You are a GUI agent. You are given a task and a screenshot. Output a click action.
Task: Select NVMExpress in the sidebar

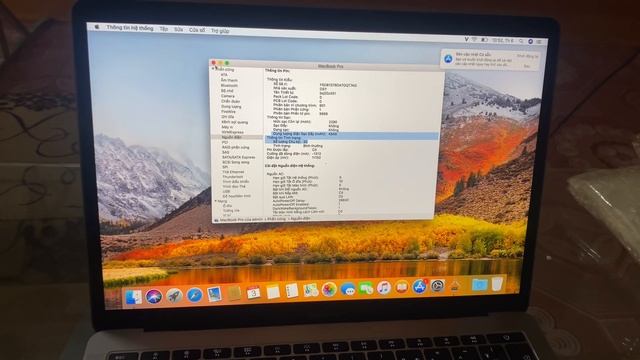click(233, 132)
